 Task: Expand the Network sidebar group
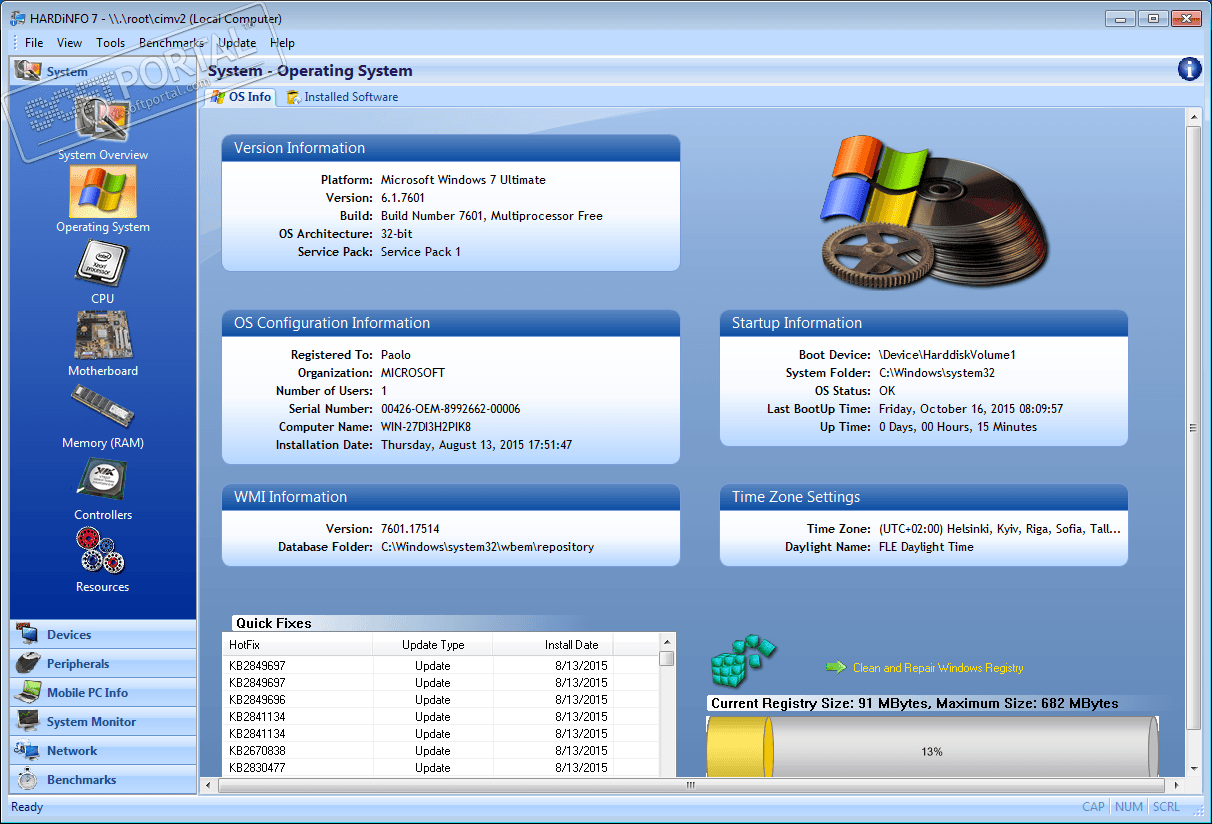pos(103,751)
